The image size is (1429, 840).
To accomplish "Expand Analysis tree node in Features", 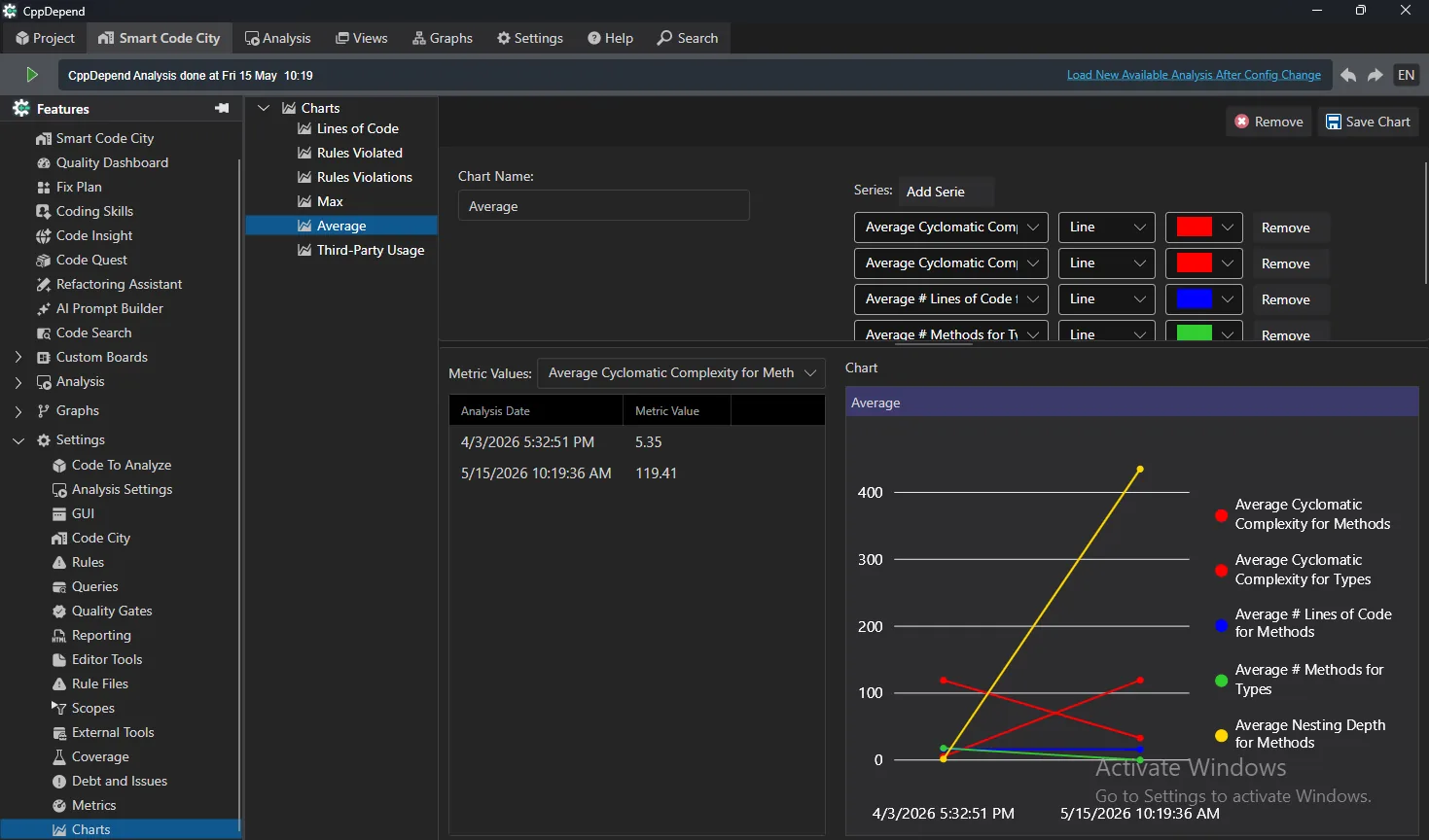I will [18, 382].
